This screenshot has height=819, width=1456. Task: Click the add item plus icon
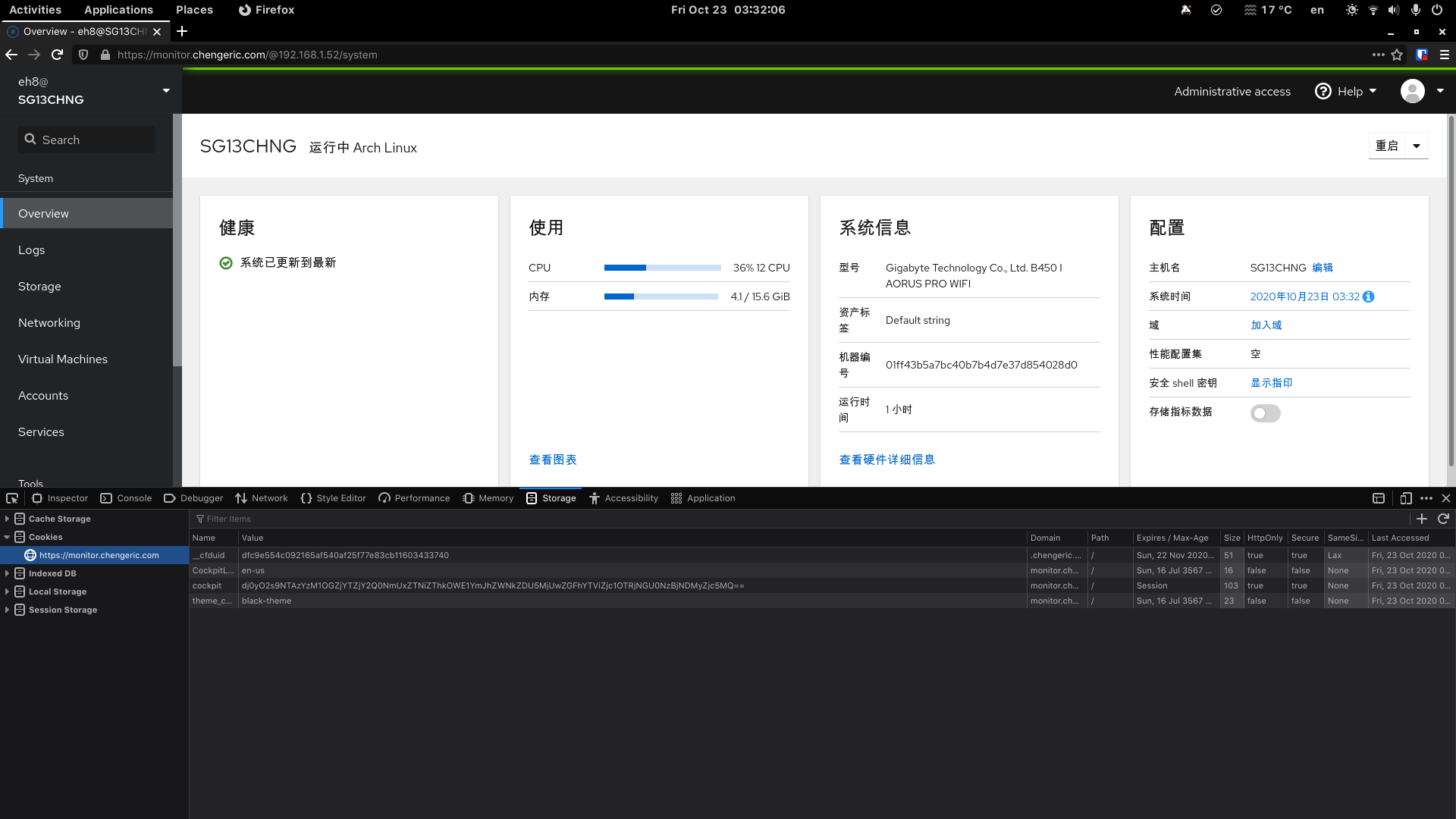coord(1422,519)
